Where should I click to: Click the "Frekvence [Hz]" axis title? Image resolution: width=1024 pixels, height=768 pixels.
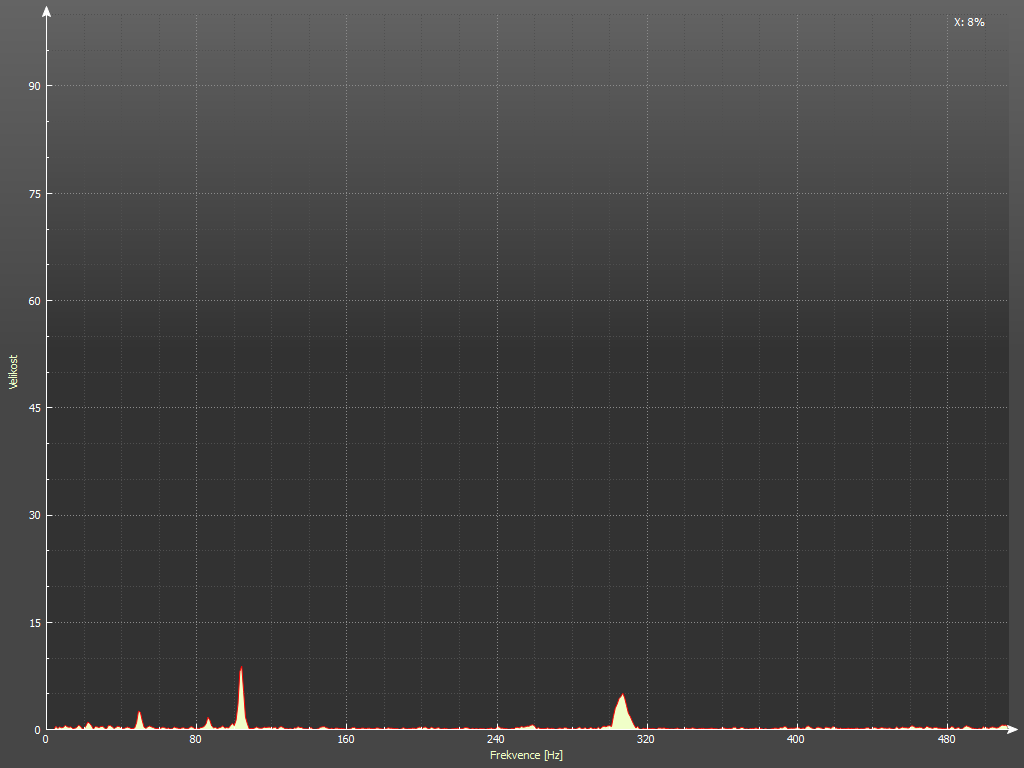click(x=526, y=755)
